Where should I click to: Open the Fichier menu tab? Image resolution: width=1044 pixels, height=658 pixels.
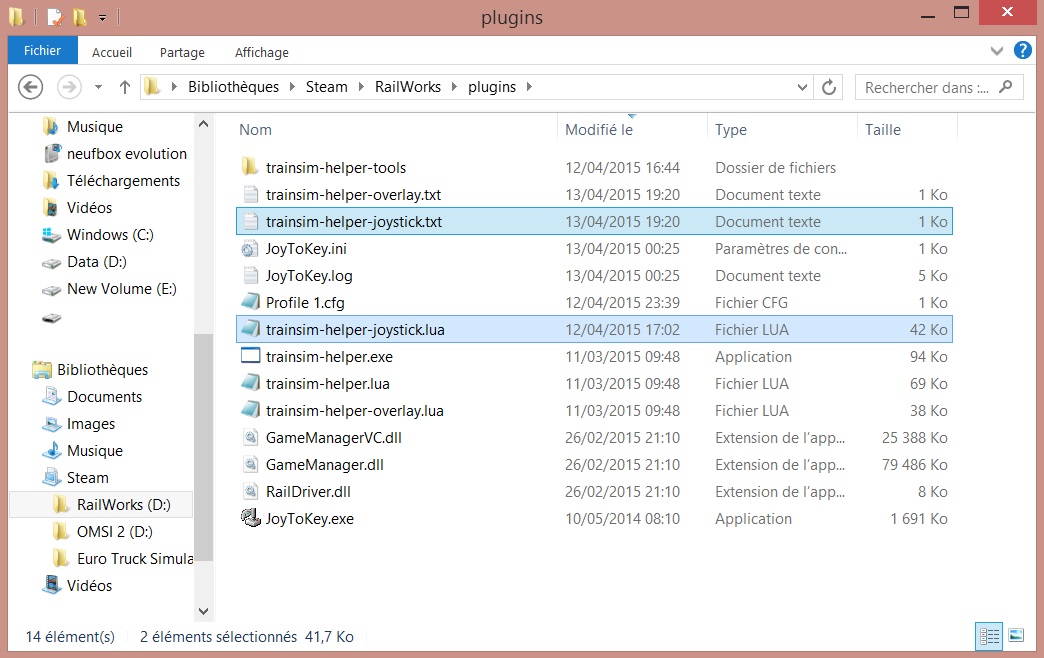[x=43, y=51]
